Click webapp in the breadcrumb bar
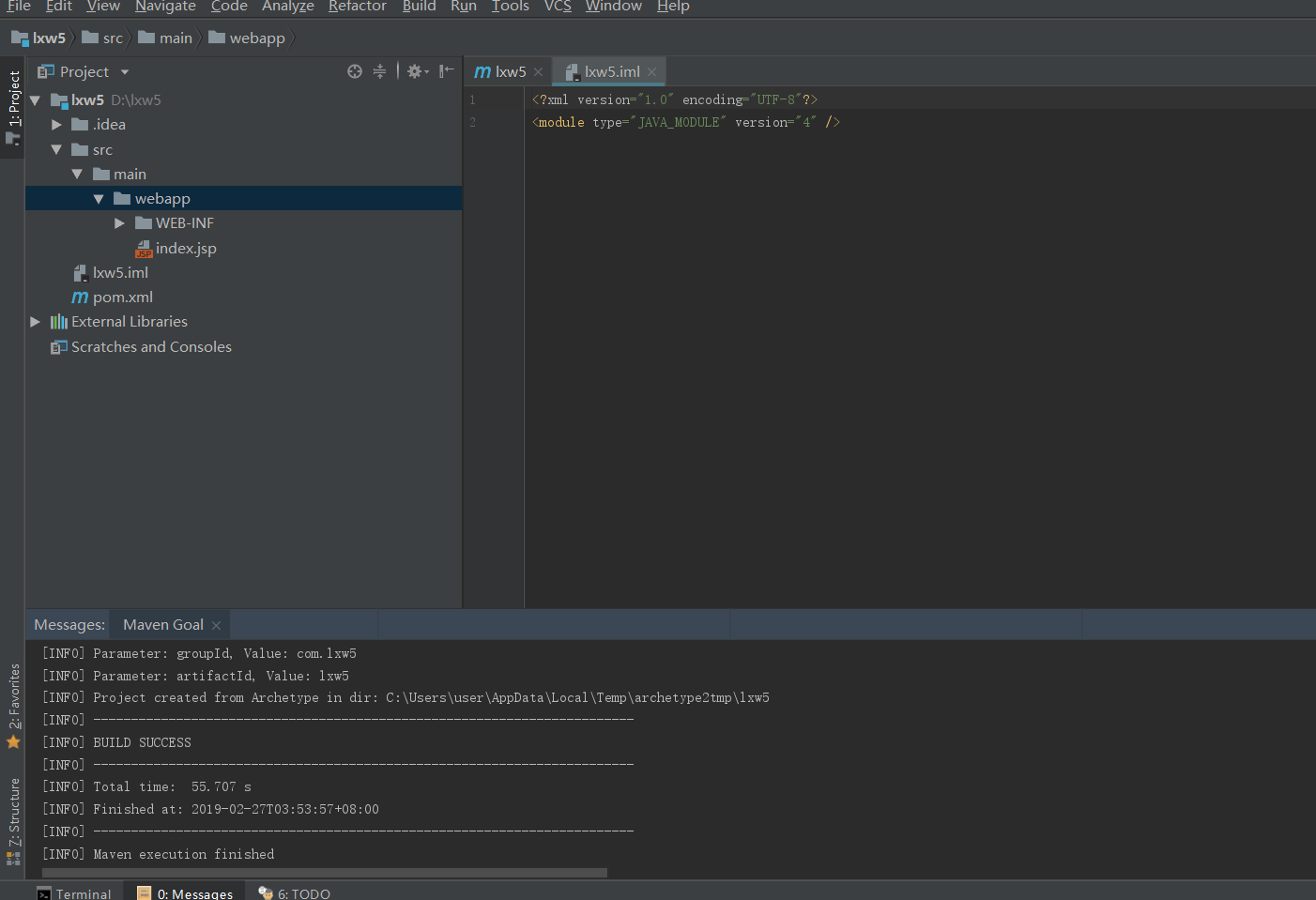 (x=255, y=38)
